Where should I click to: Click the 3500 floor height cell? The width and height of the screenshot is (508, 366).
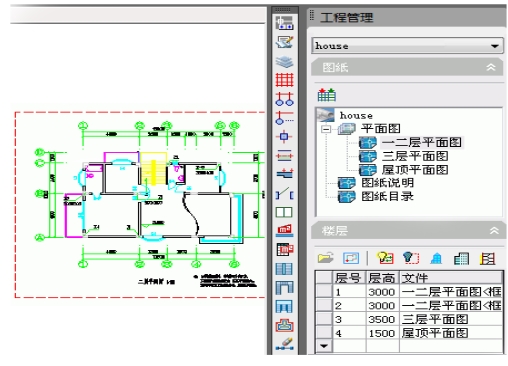pos(382,320)
